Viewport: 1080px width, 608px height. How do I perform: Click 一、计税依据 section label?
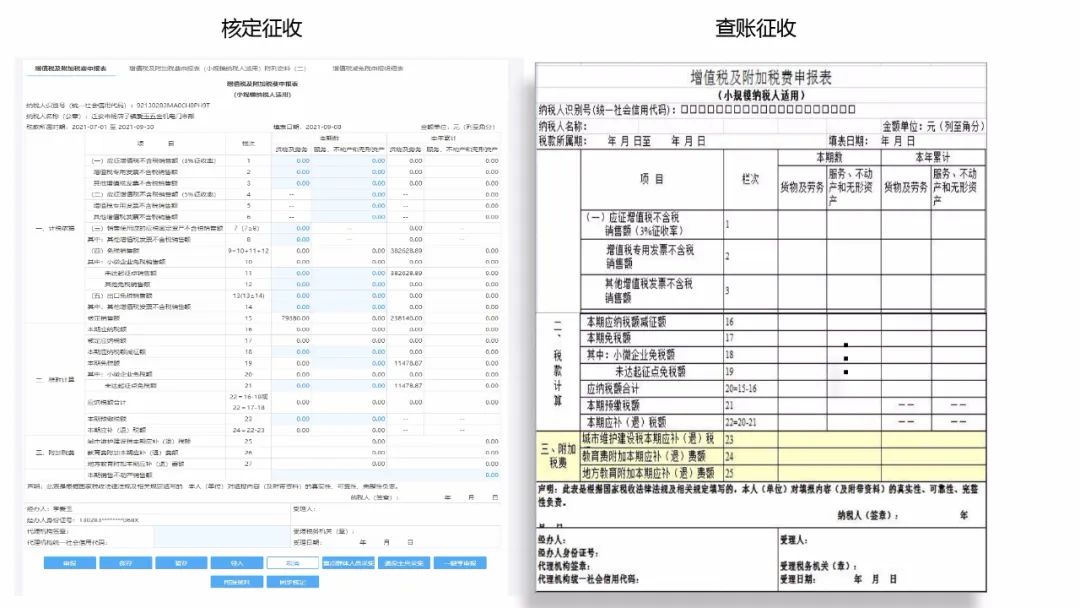55,229
